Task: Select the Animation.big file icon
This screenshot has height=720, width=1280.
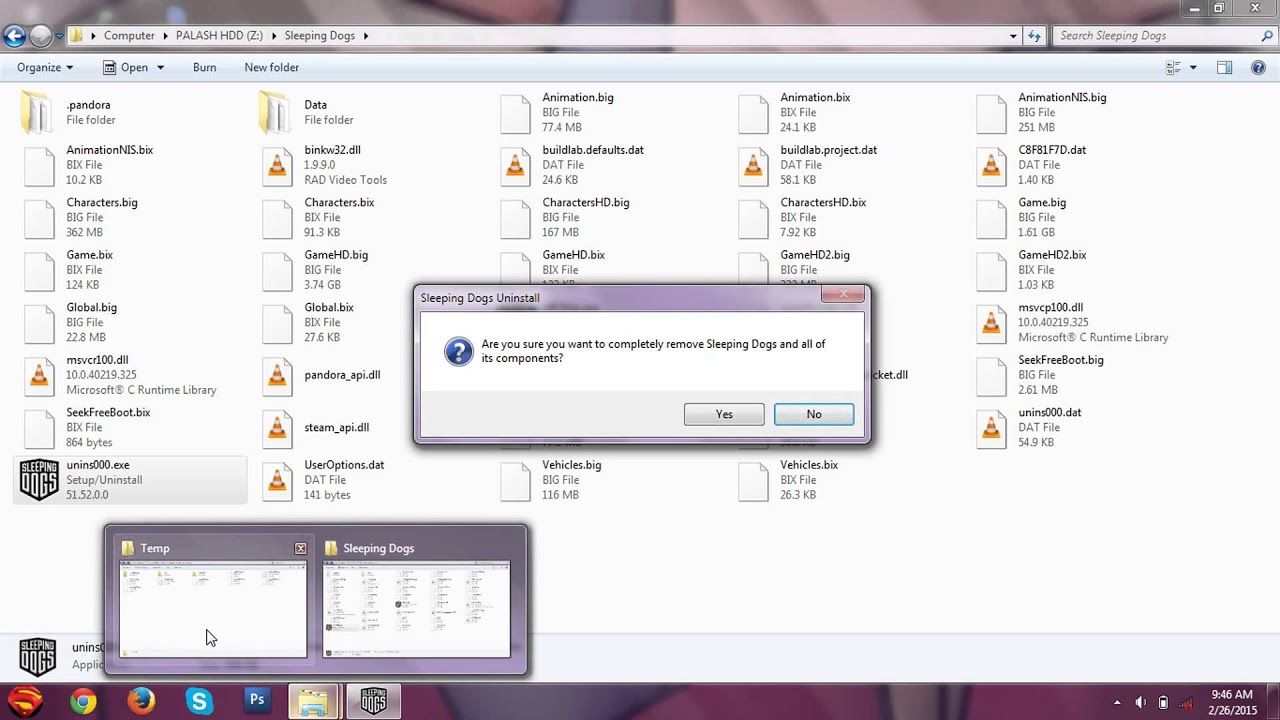Action: click(x=515, y=113)
